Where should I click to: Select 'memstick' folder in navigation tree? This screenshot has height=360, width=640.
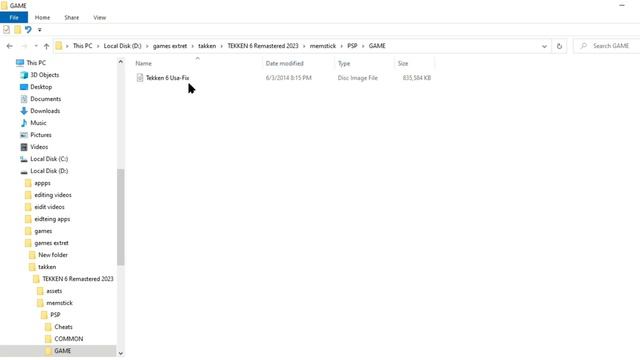(59, 303)
